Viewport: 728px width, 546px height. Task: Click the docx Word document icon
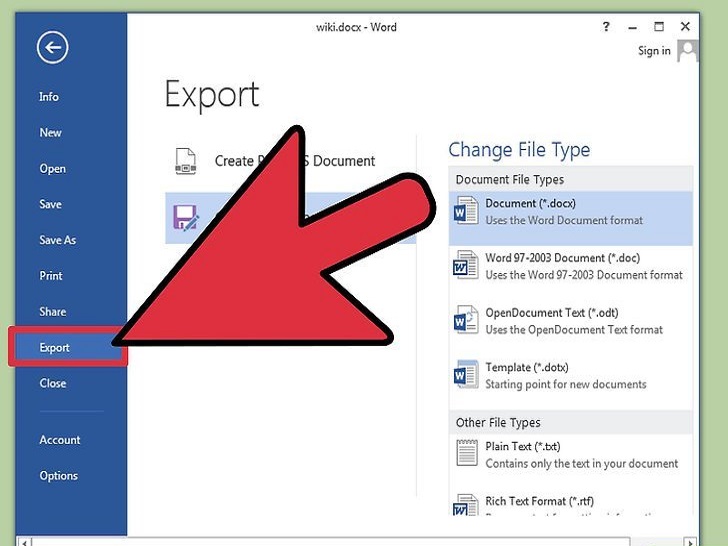coord(466,211)
